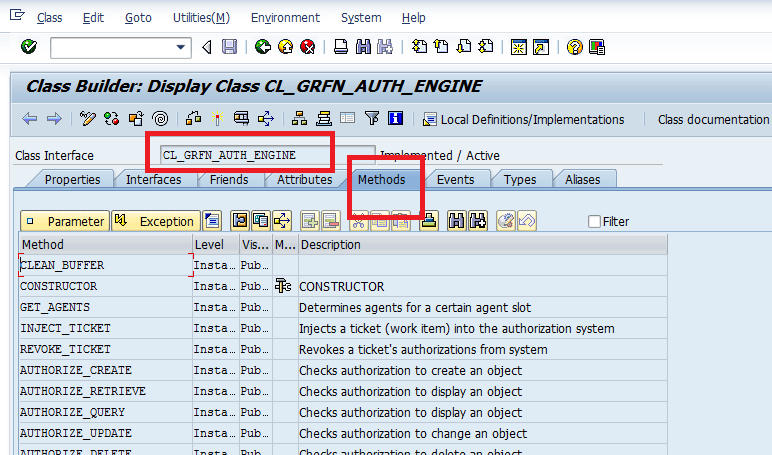Open the command field dropdown arrow
The width and height of the screenshot is (772, 455).
click(181, 48)
